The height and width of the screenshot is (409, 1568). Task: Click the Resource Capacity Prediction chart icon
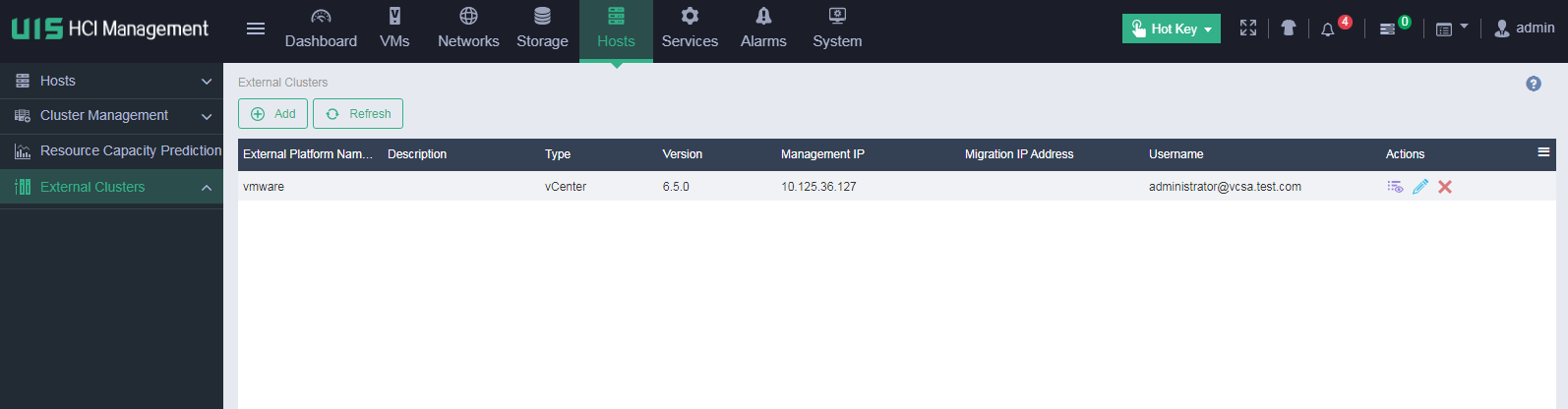tap(23, 151)
